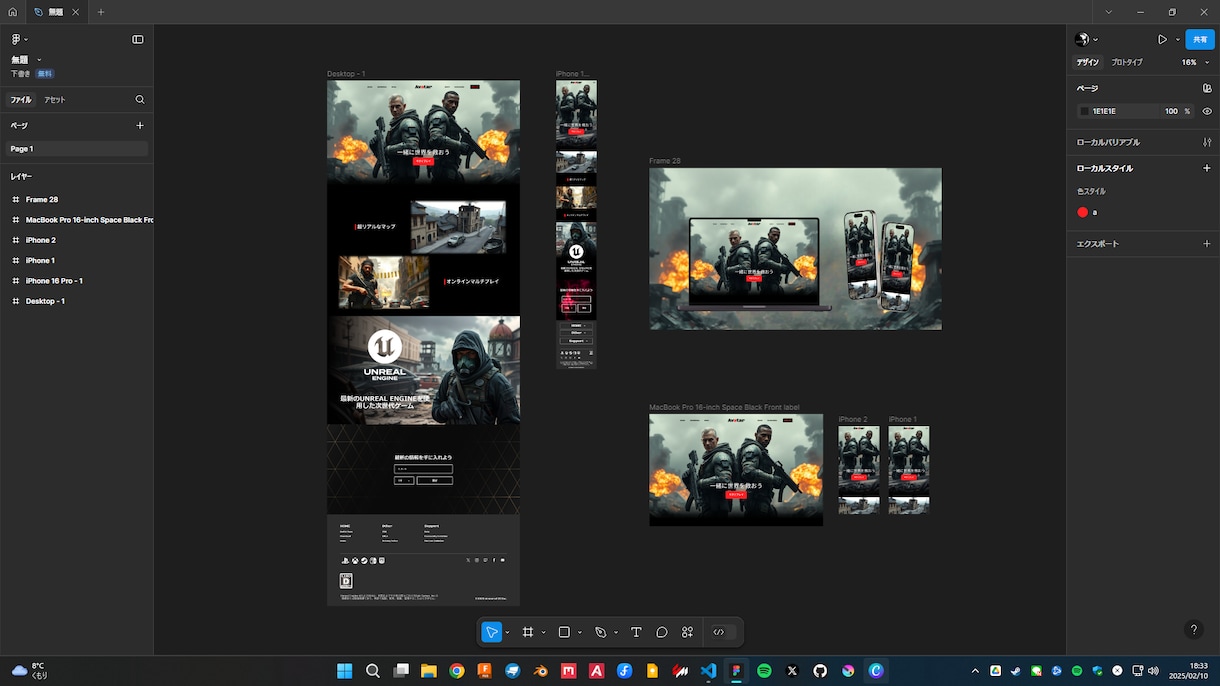Add a new local style
Image resolution: width=1220 pixels, height=686 pixels.
[1207, 168]
